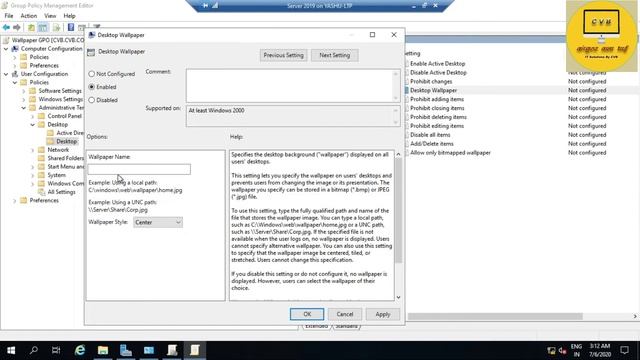Viewport: 640px width, 360px height.
Task: Select Allow only bitmapped wallpaper setting
Action: coord(450,153)
